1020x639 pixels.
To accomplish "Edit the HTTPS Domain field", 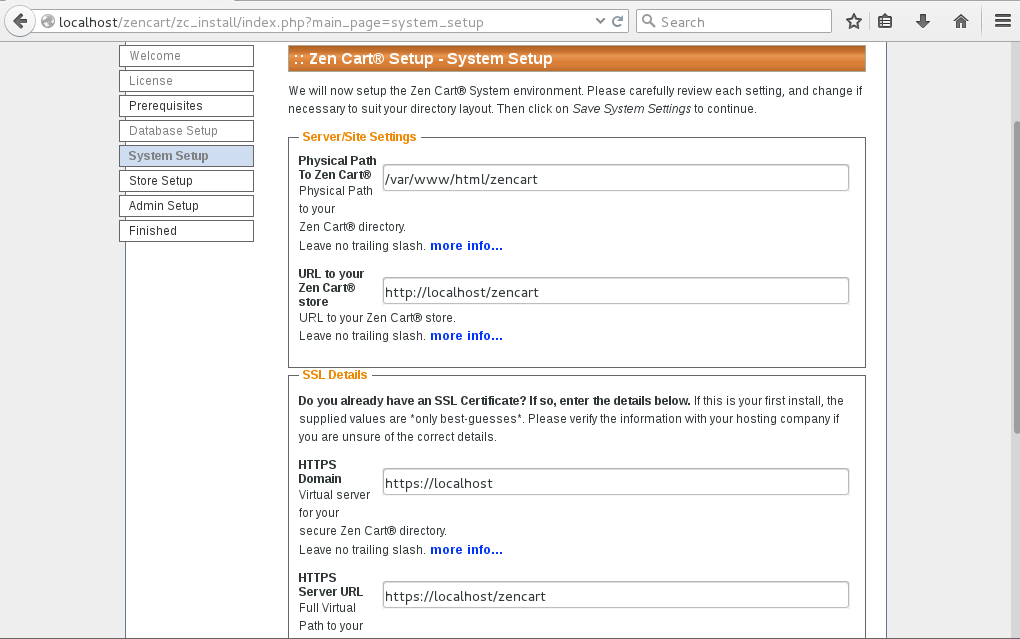I will pyautogui.click(x=615, y=482).
